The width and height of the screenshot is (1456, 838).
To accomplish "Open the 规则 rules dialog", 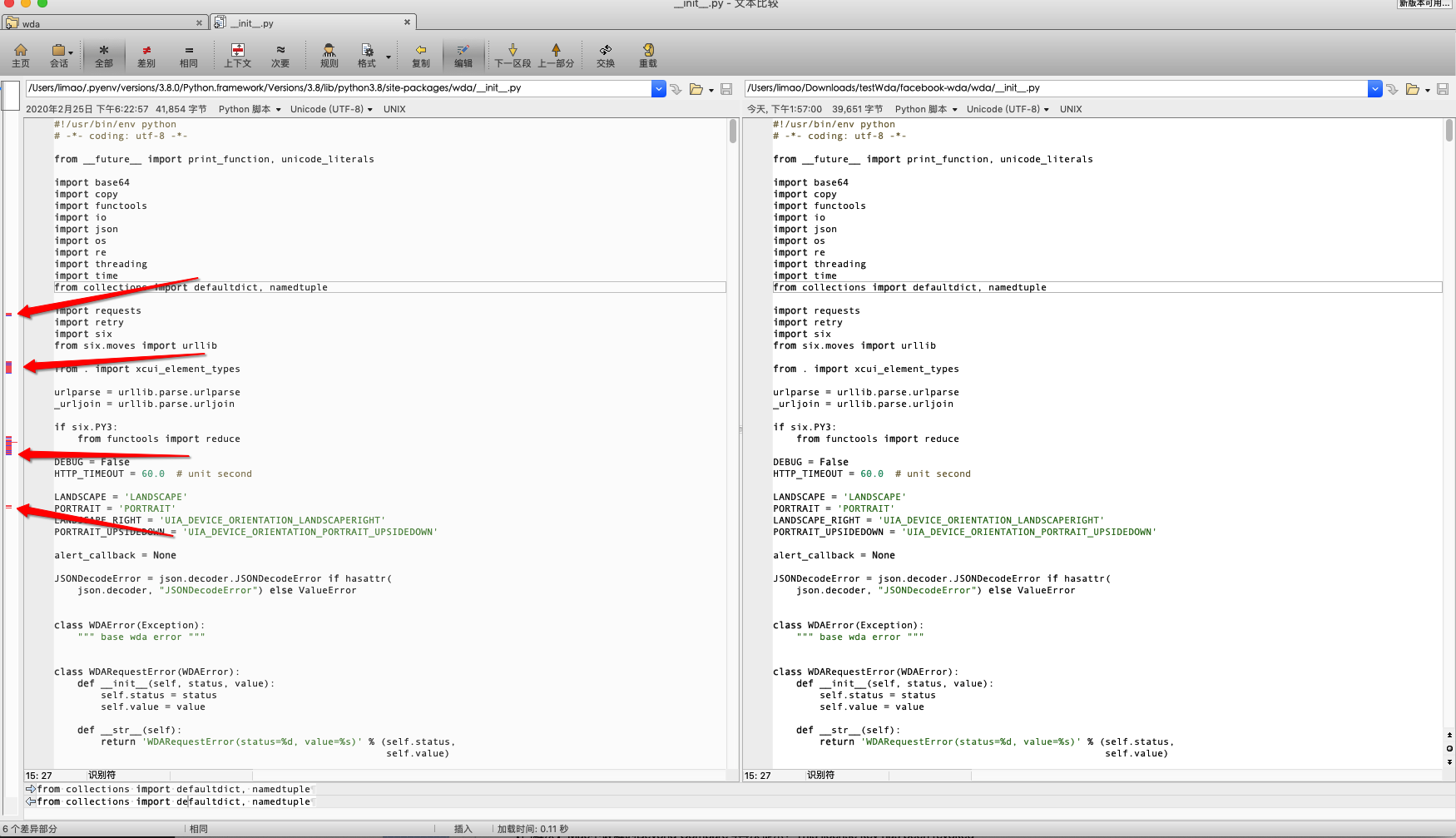I will 329,56.
